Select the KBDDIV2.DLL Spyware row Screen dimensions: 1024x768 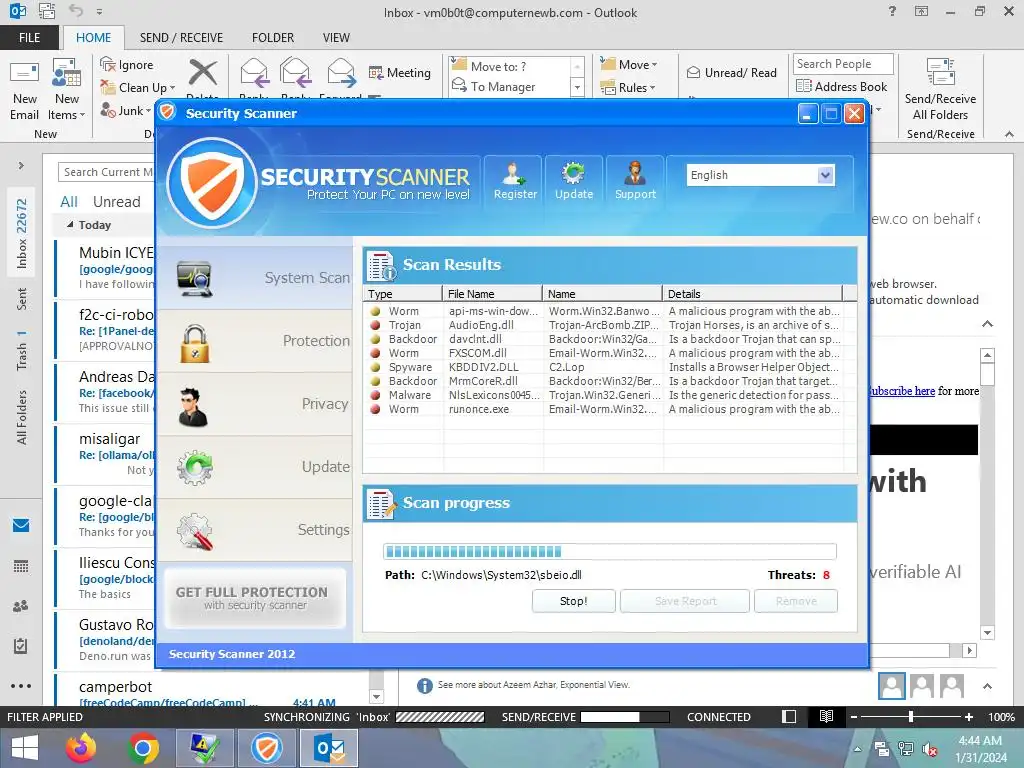coord(604,367)
